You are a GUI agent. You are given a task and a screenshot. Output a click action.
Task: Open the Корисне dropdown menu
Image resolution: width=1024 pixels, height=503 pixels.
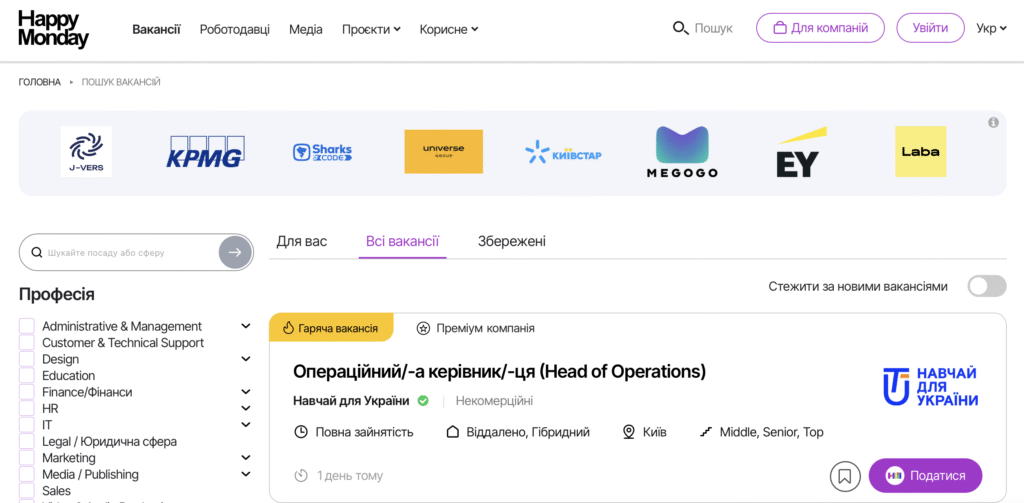click(449, 29)
